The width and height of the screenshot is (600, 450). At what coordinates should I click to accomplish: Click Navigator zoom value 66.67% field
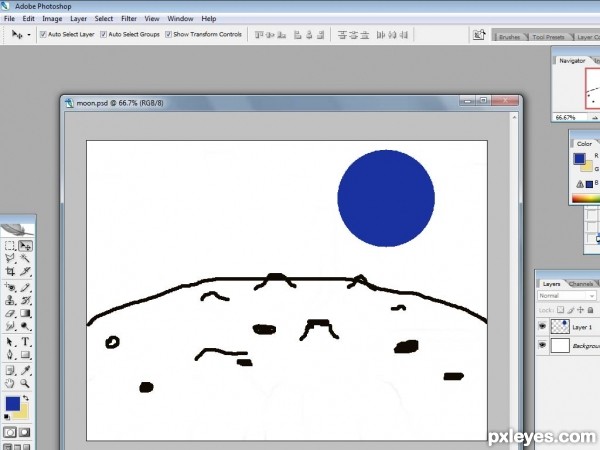click(569, 117)
